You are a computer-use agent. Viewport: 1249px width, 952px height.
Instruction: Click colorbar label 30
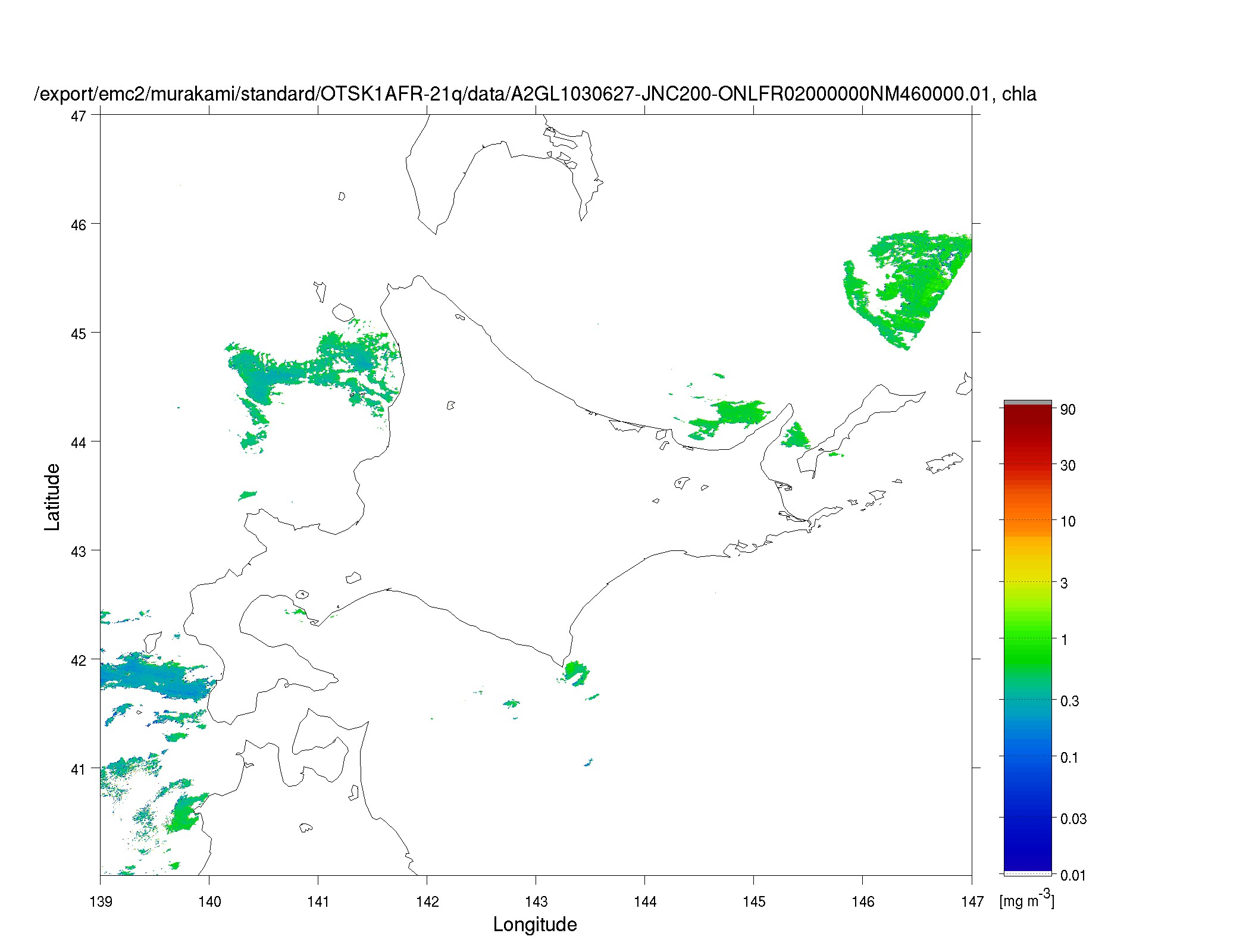(x=1068, y=465)
